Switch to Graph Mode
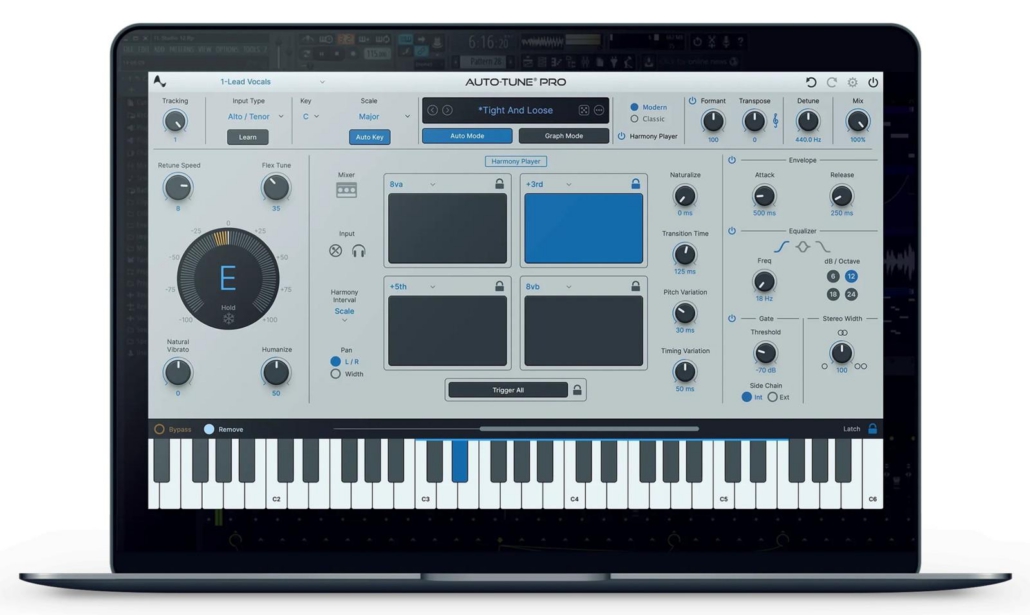The width and height of the screenshot is (1030, 615). click(564, 136)
